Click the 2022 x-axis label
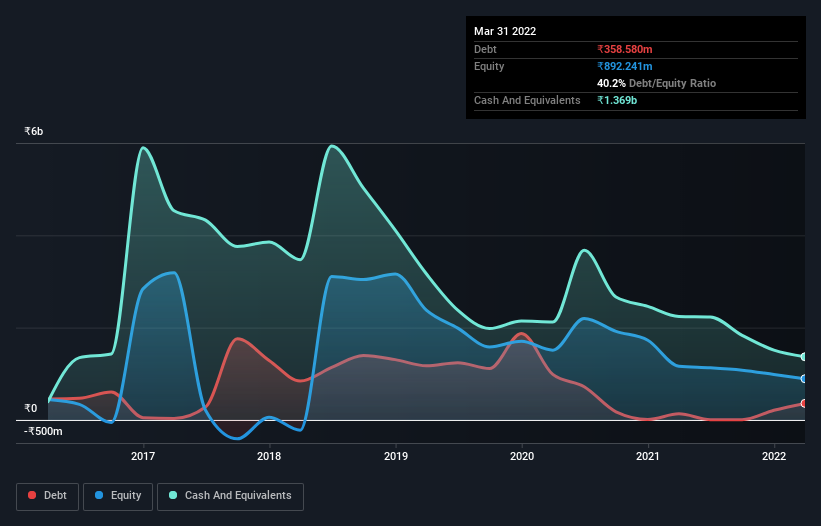The height and width of the screenshot is (526, 821). coord(774,456)
